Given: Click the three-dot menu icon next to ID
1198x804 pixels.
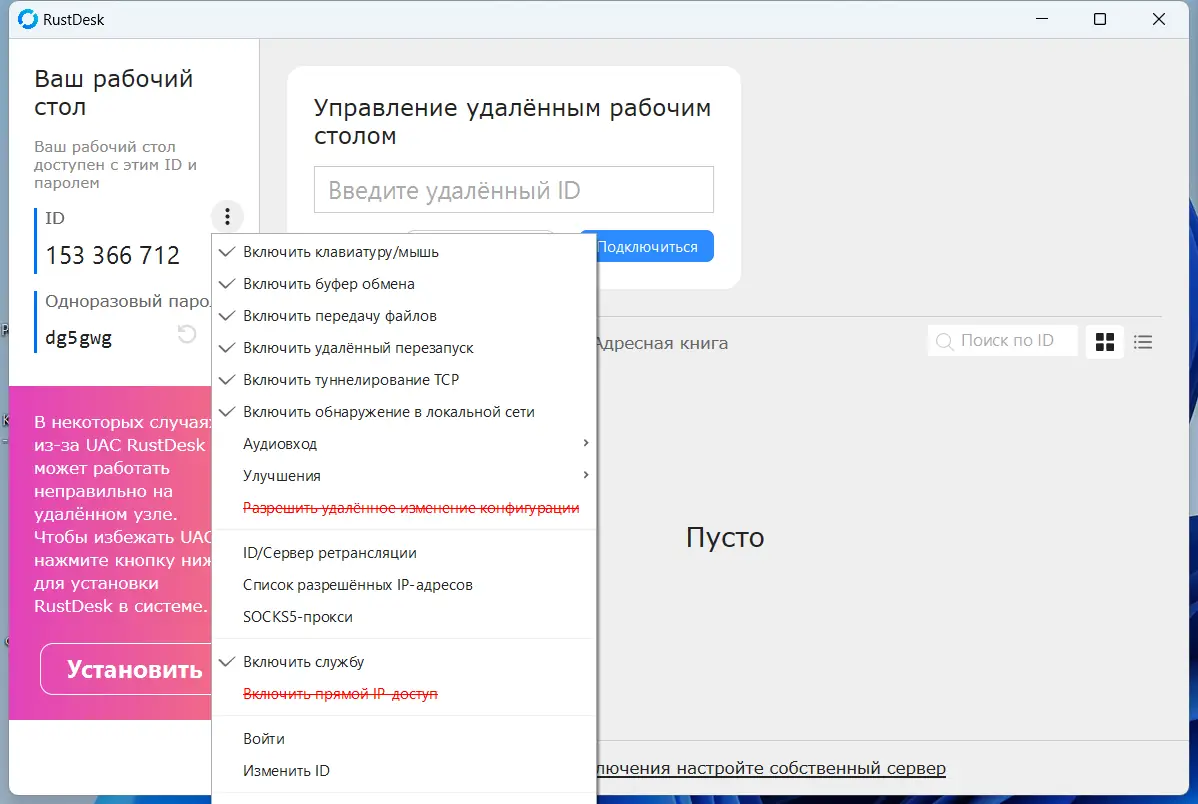Looking at the screenshot, I should (227, 217).
